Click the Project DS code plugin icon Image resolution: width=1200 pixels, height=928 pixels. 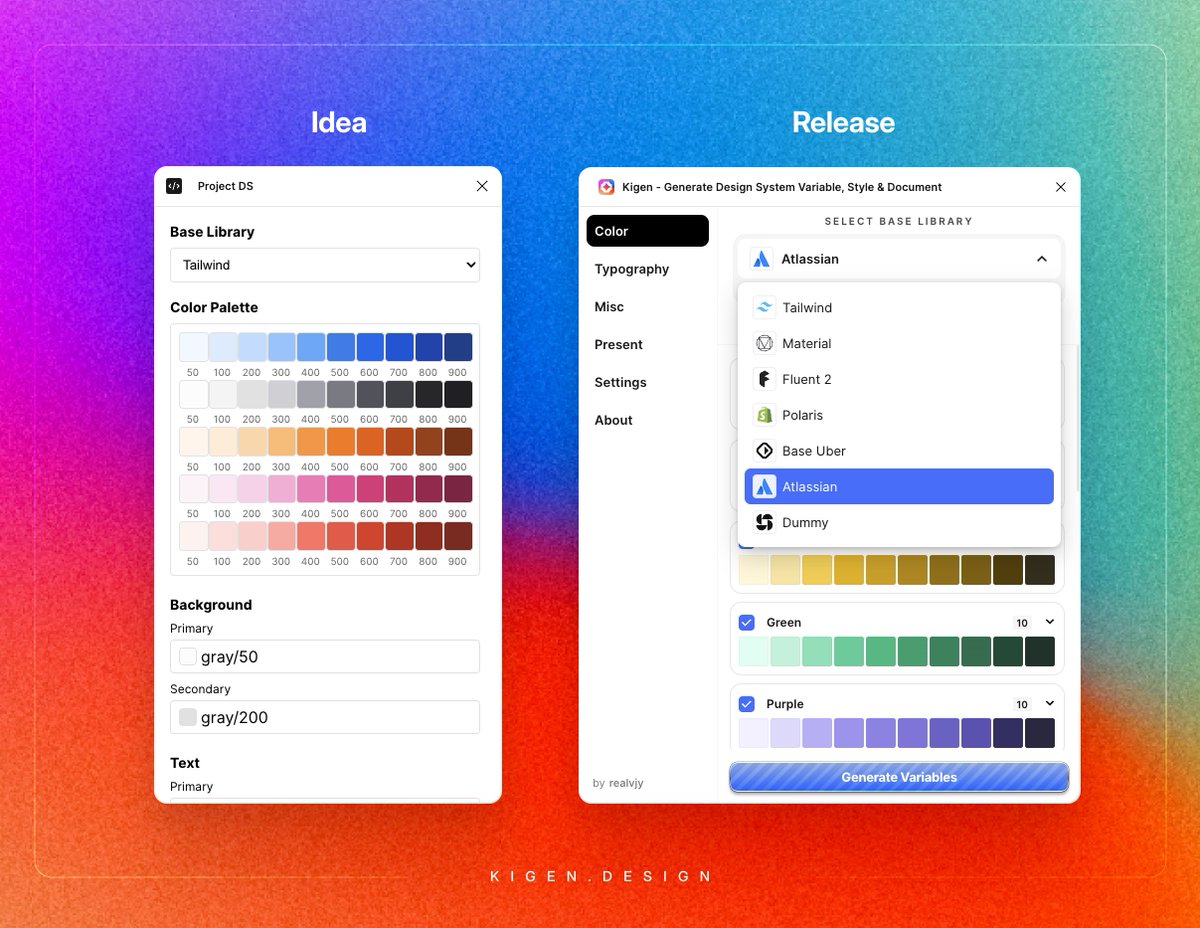pos(174,186)
